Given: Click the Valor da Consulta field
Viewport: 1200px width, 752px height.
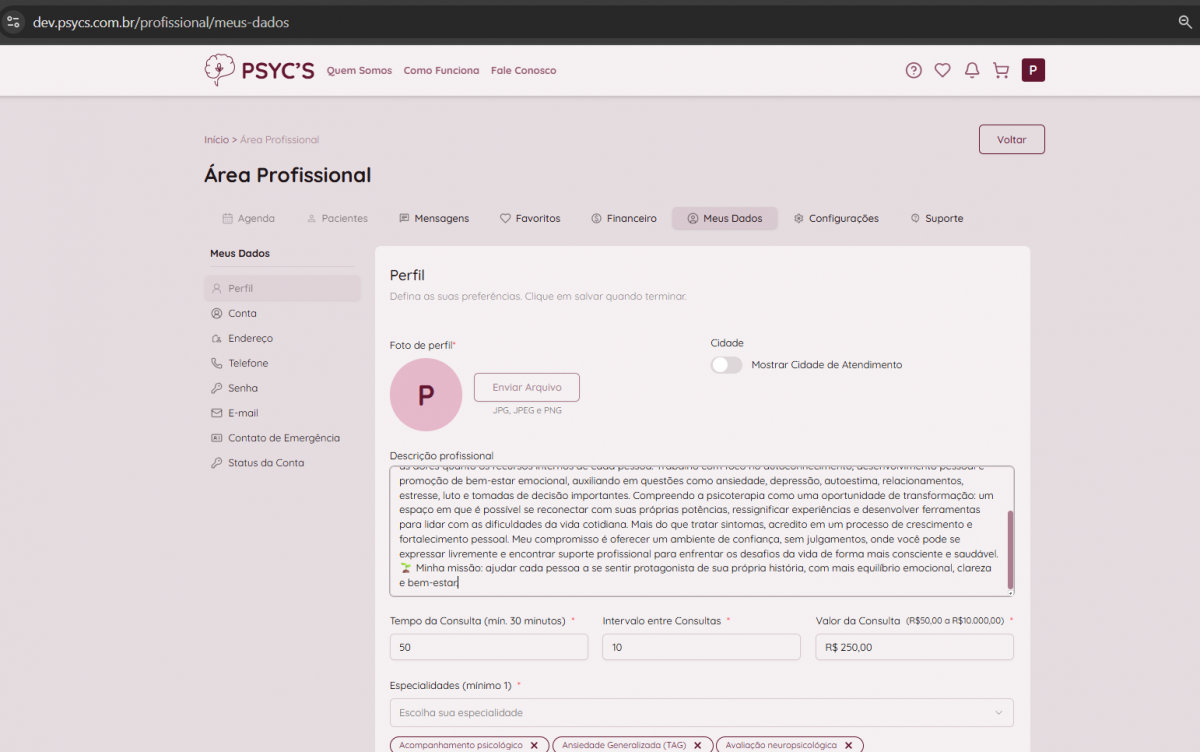Looking at the screenshot, I should (914, 647).
